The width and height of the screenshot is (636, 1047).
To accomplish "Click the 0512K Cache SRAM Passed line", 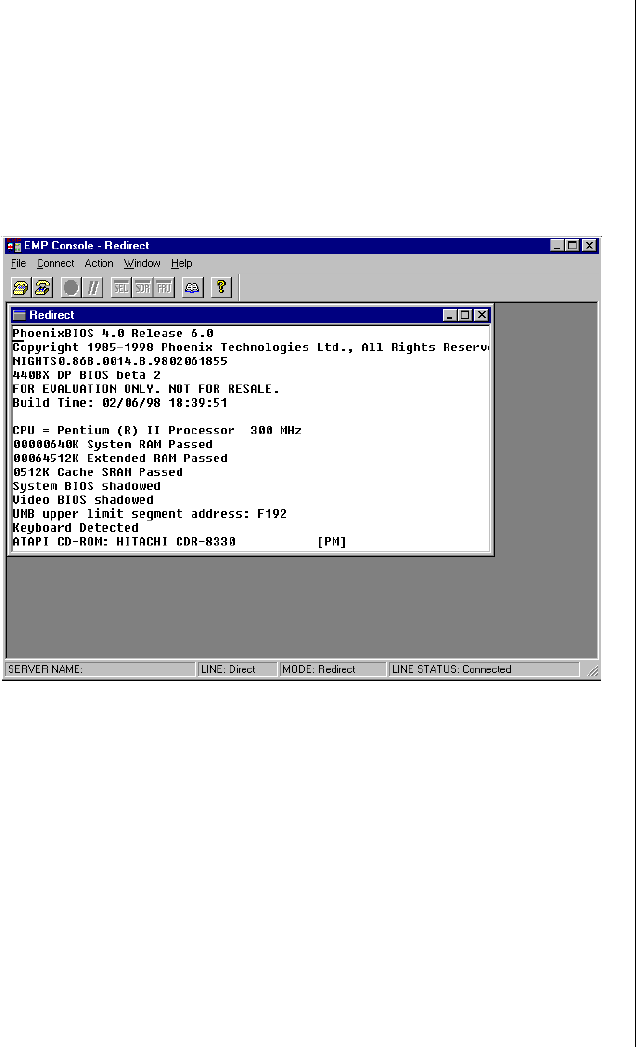I will point(98,472).
